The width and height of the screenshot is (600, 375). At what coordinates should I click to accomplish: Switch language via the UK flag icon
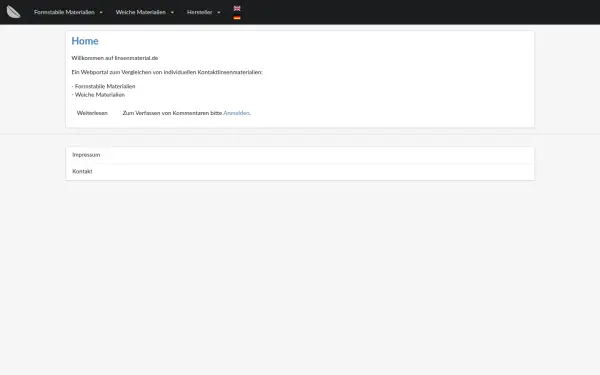click(x=237, y=8)
